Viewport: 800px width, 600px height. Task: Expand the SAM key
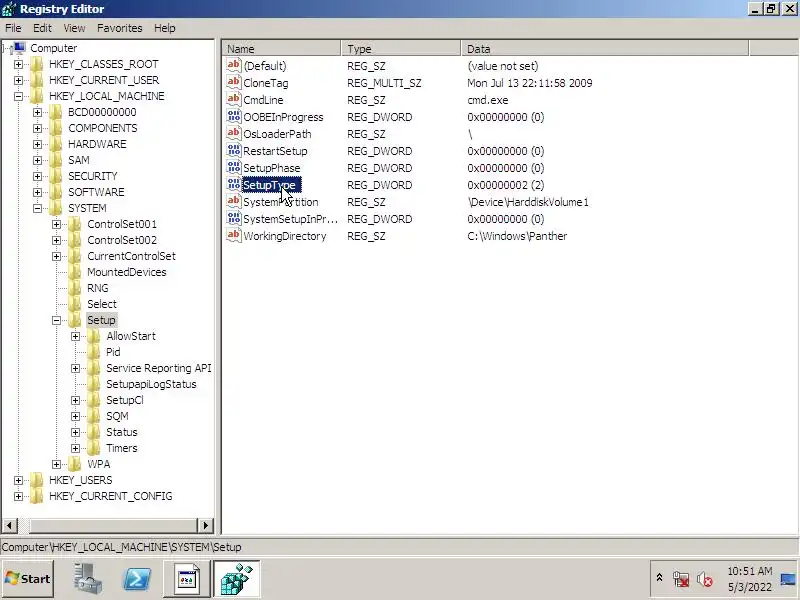pos(37,160)
